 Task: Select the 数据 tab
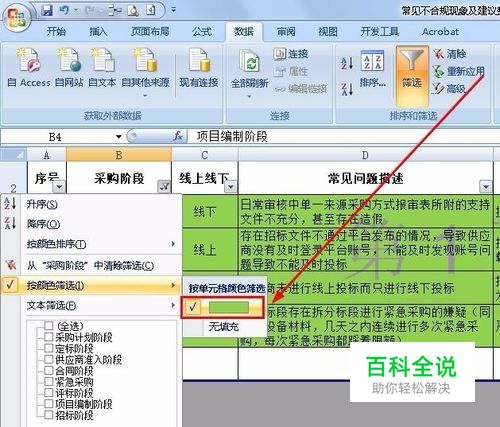pyautogui.click(x=244, y=32)
